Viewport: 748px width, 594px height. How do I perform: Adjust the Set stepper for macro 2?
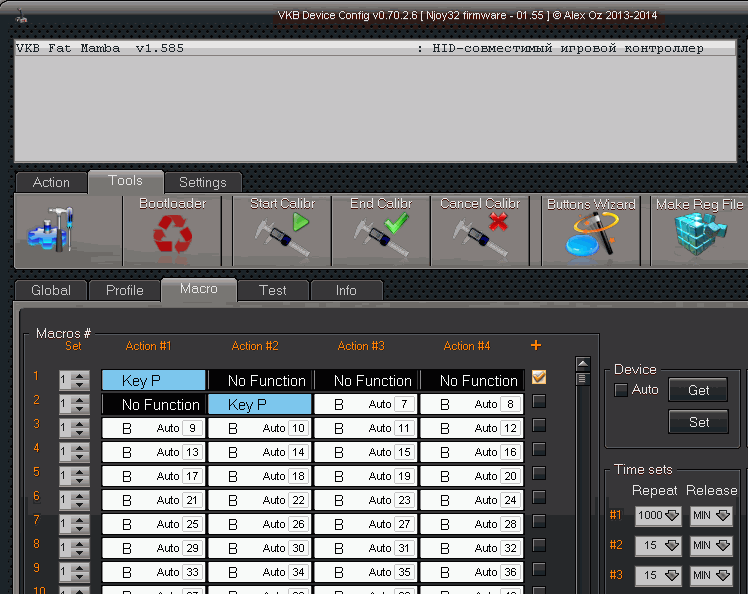(x=74, y=404)
